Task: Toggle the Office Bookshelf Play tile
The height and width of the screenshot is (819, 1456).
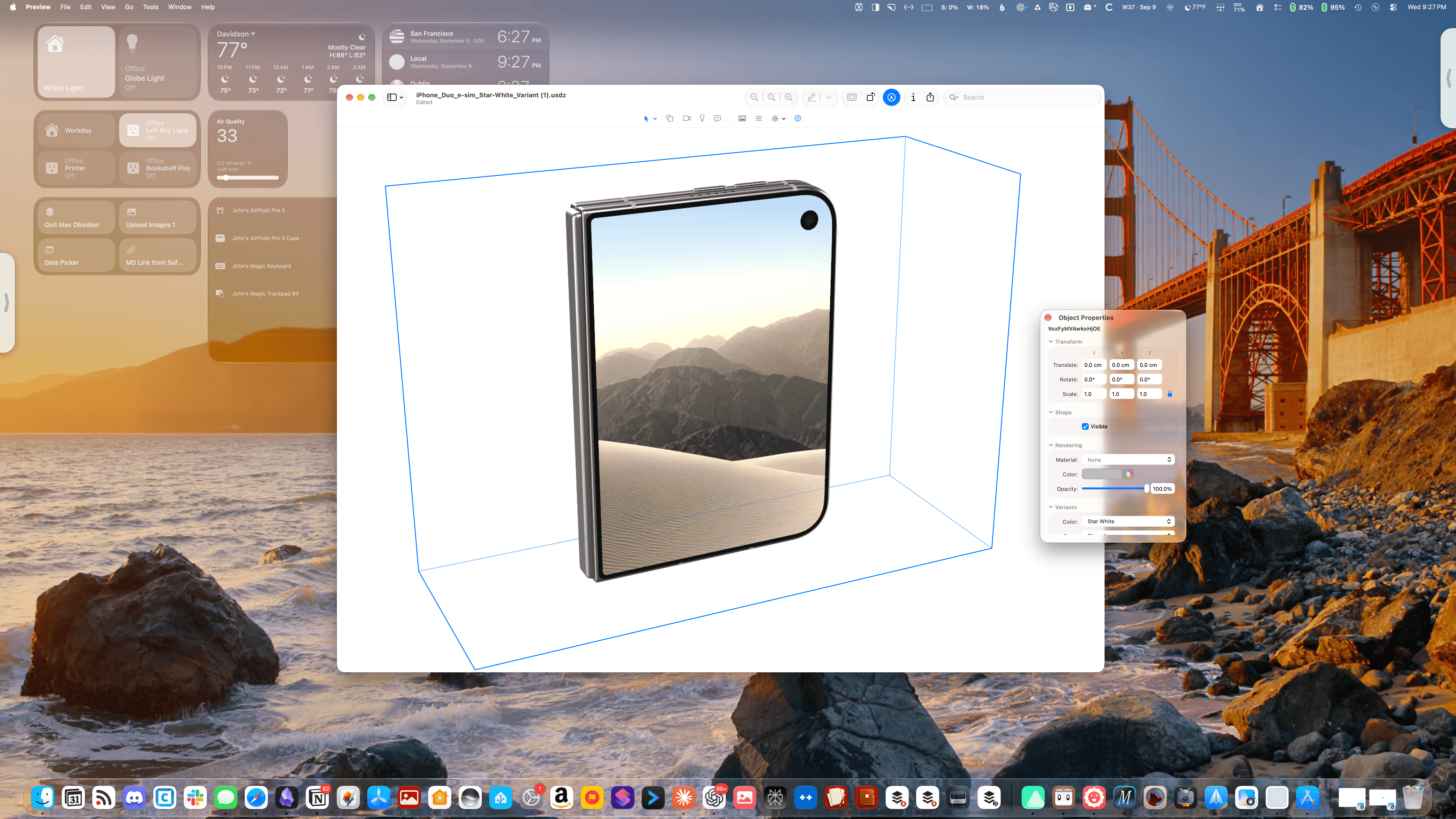Action: tap(158, 168)
